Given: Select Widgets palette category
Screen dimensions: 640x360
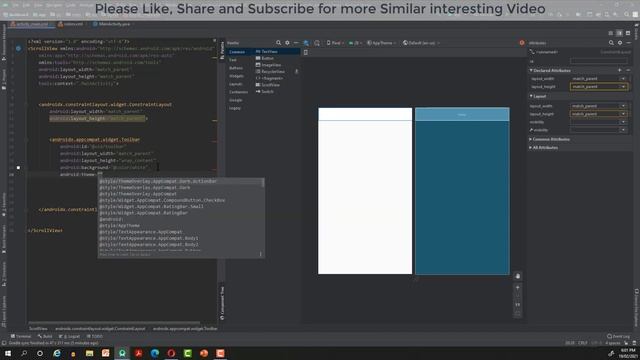Looking at the screenshot, I should [x=236, y=76].
